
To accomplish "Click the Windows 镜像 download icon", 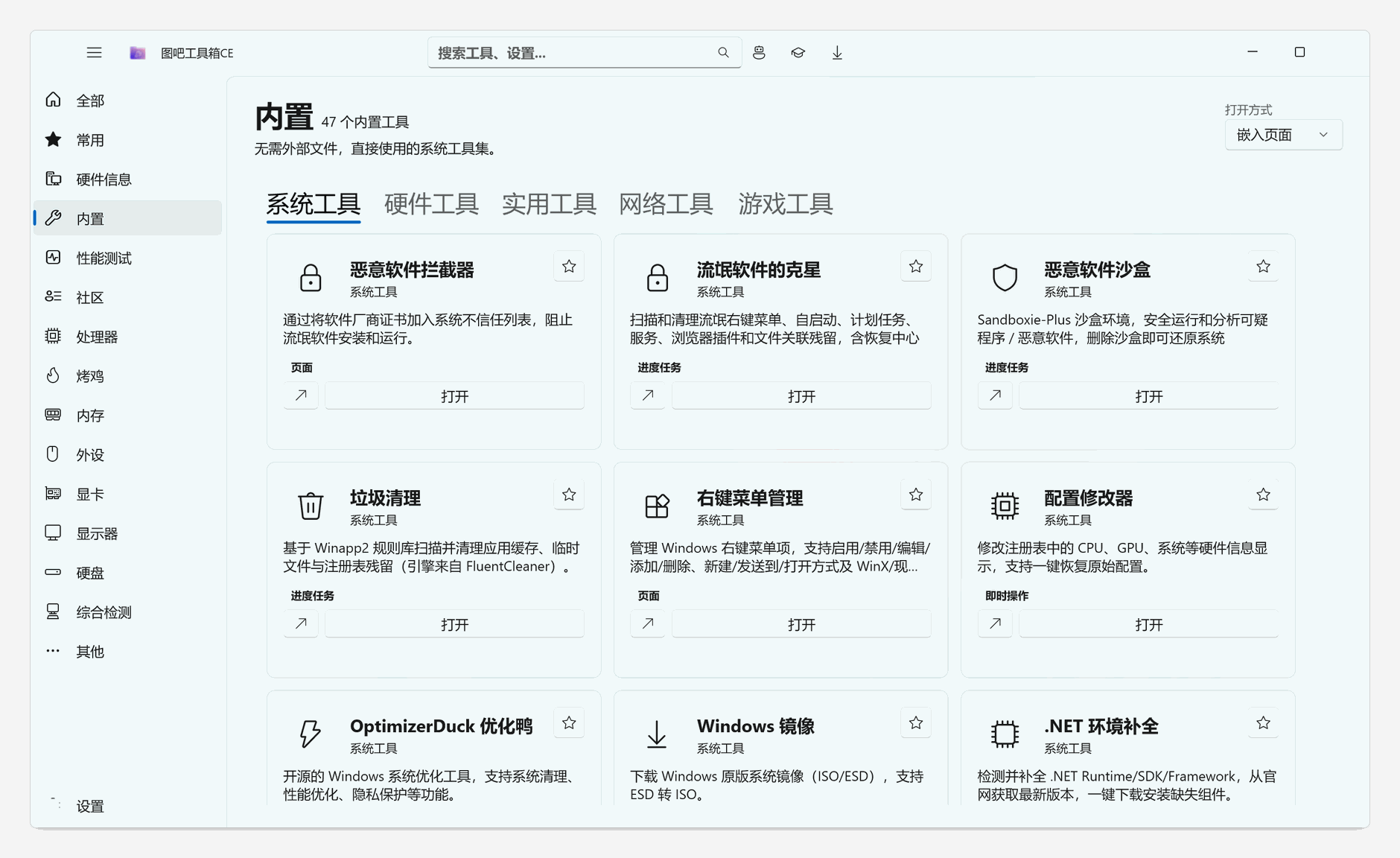I will (657, 734).
